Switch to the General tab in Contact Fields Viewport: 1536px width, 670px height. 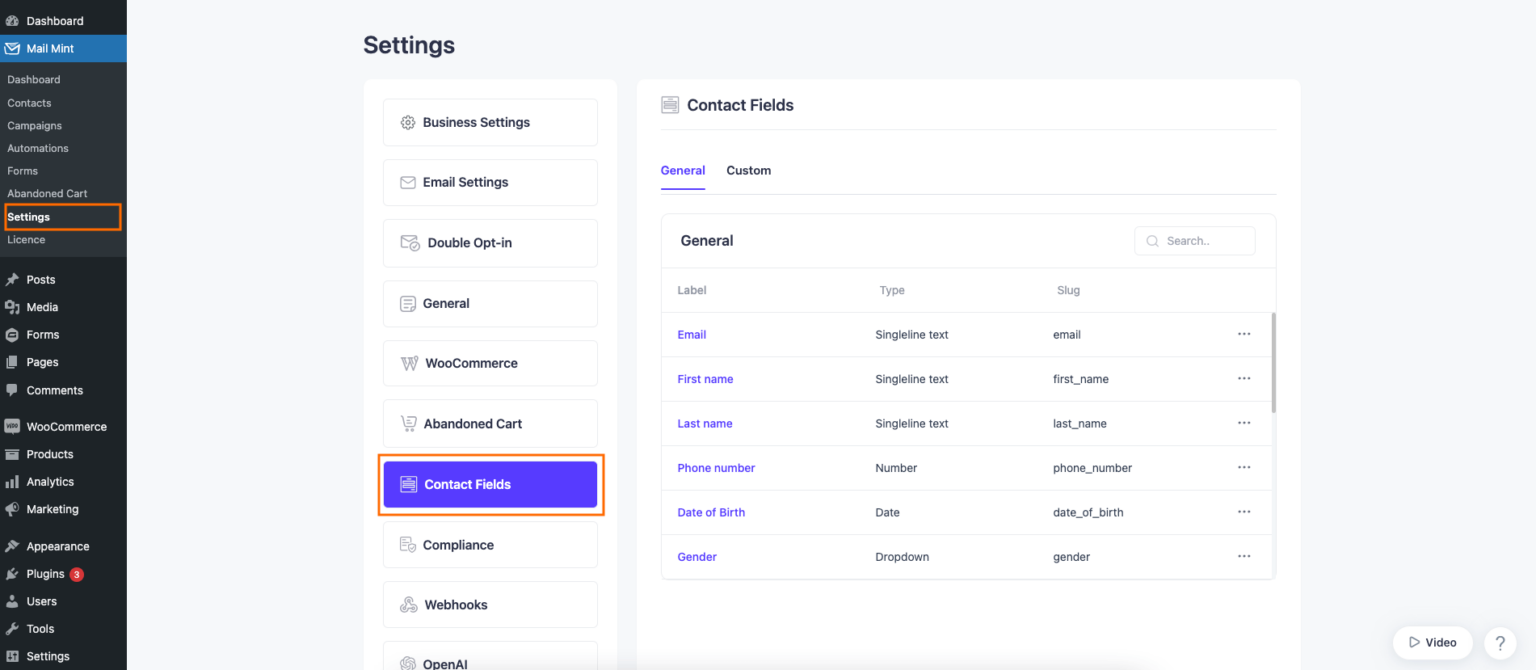point(683,170)
